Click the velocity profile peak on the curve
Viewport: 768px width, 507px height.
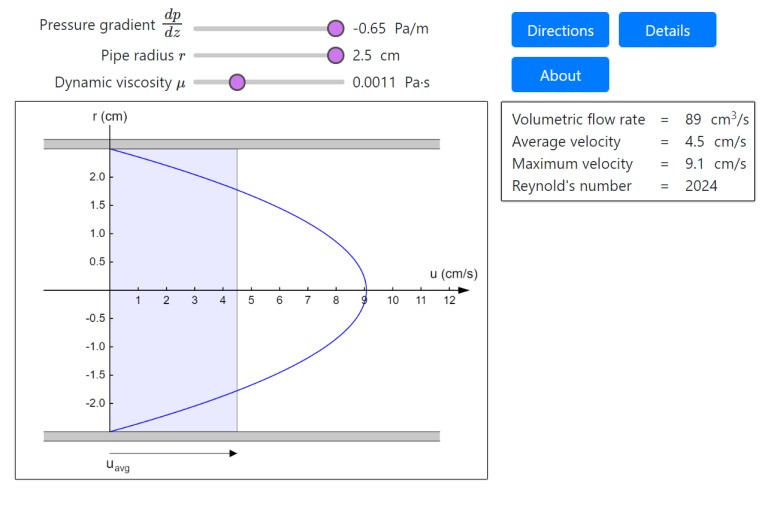click(366, 290)
